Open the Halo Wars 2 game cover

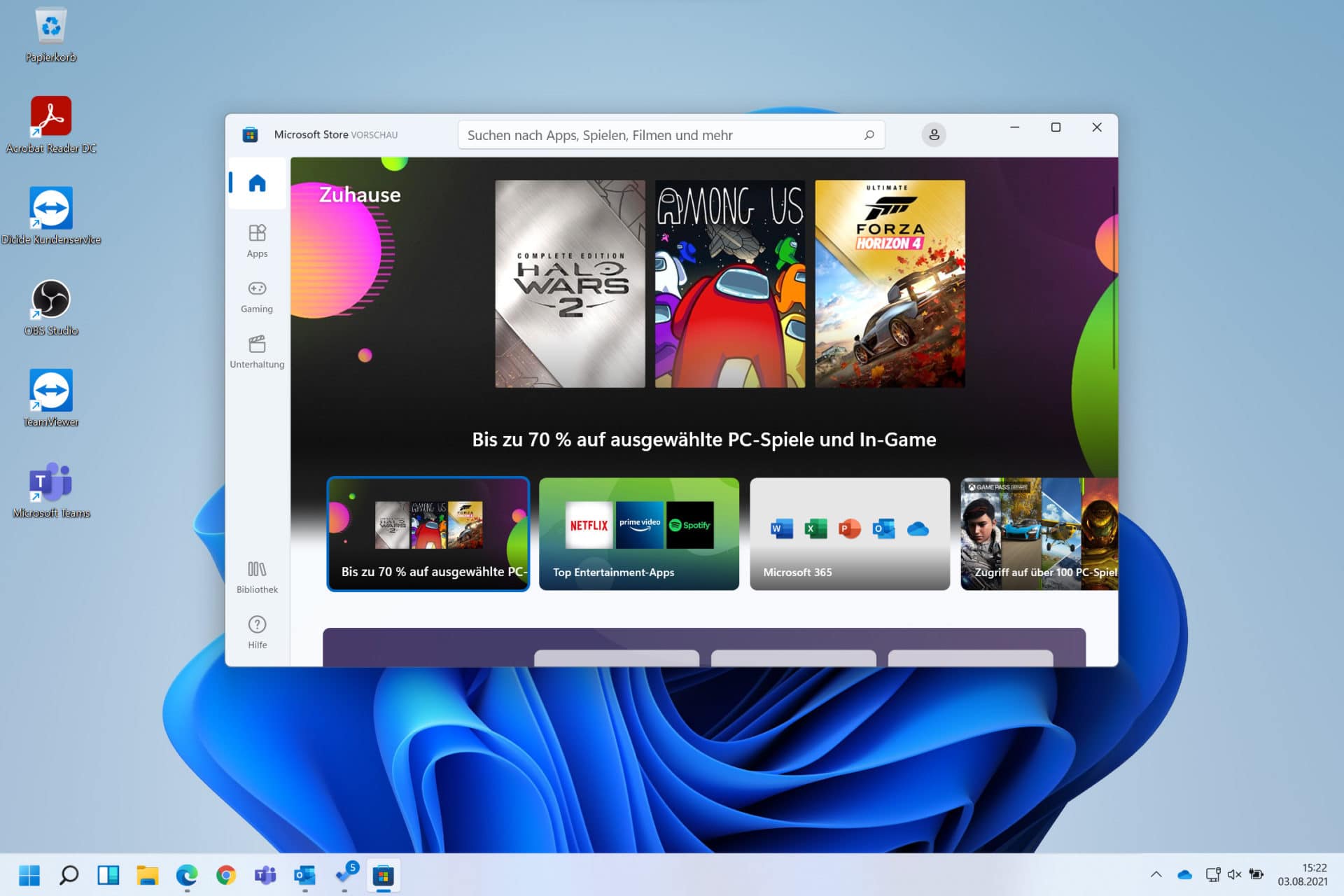pyautogui.click(x=570, y=283)
